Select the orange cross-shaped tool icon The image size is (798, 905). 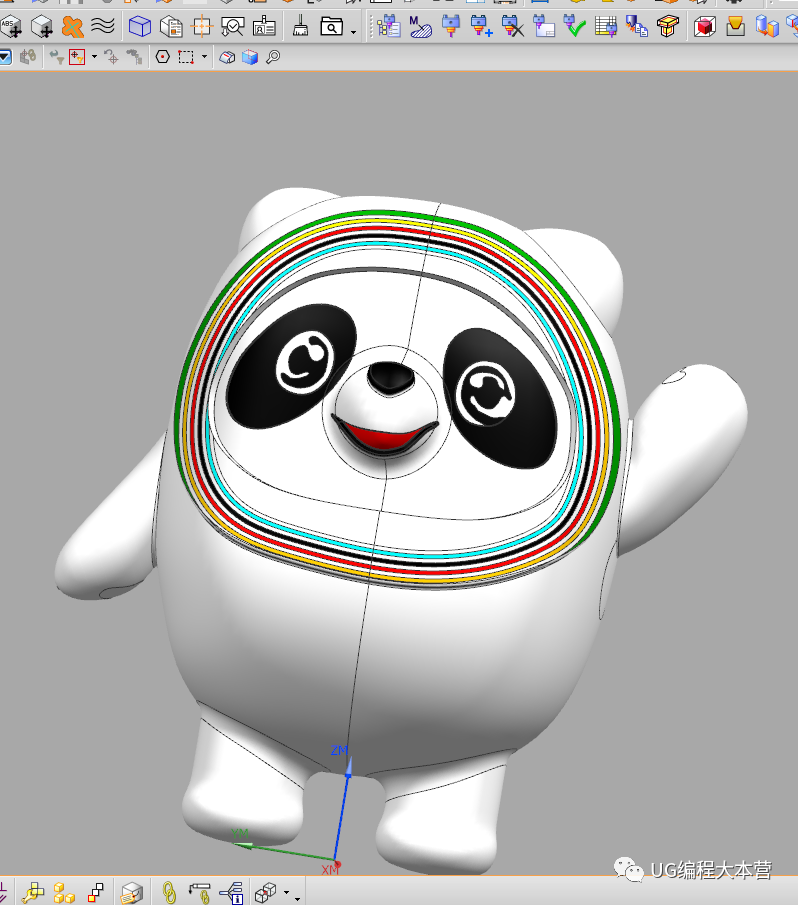click(x=73, y=27)
